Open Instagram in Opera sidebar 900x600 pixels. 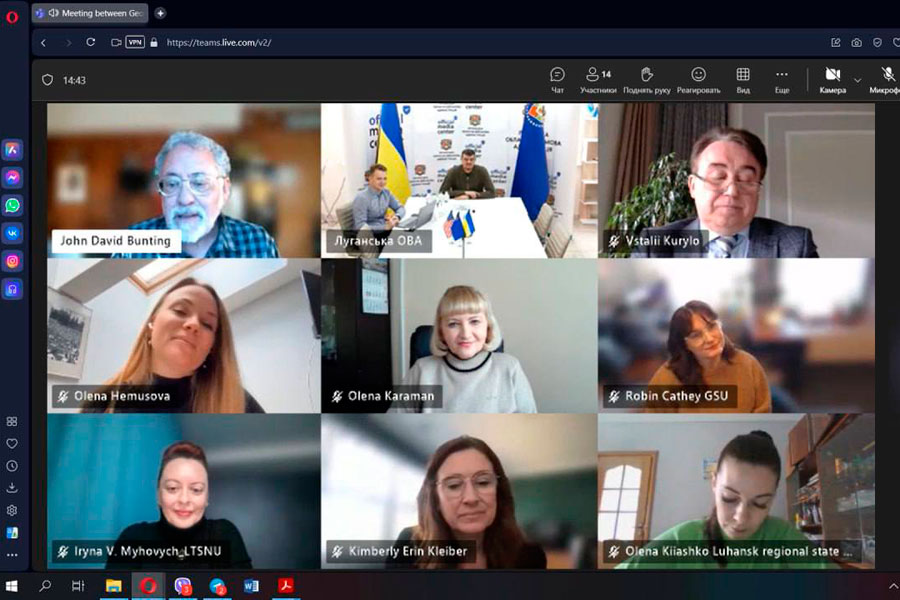click(x=12, y=261)
